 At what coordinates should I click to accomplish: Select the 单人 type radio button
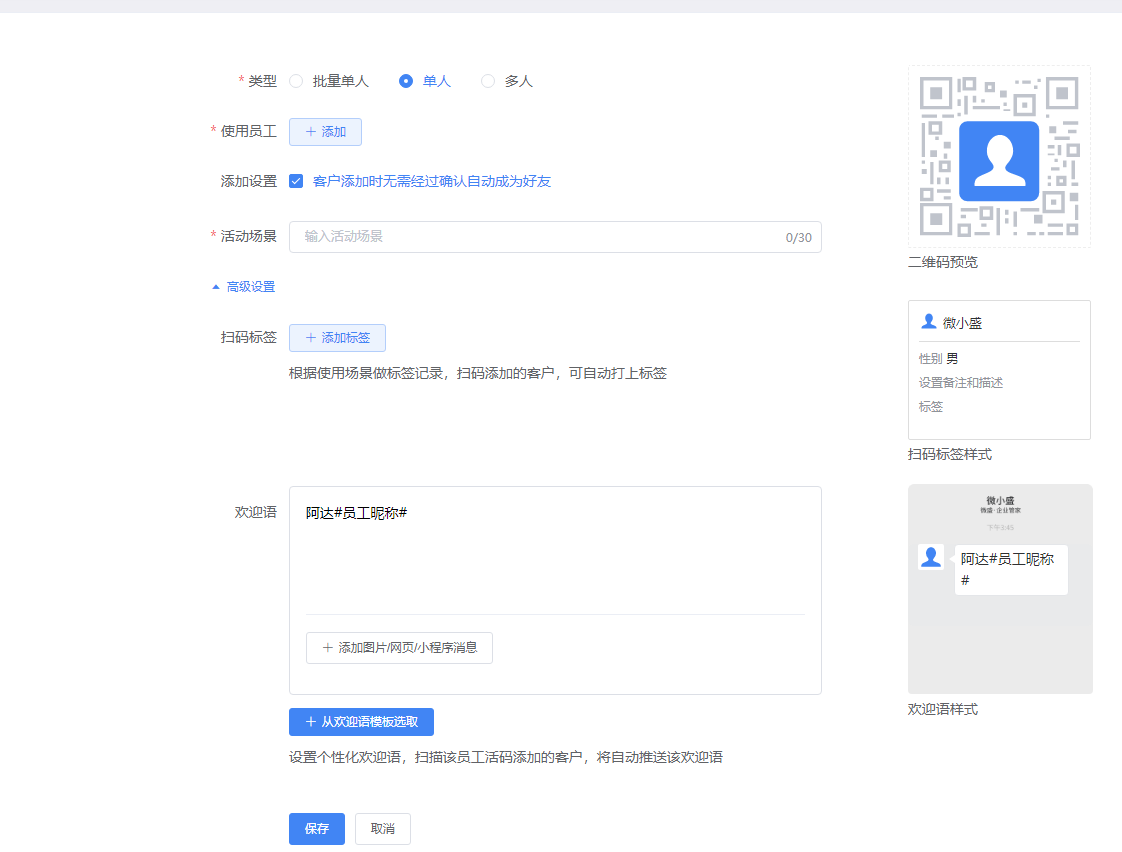coord(406,81)
